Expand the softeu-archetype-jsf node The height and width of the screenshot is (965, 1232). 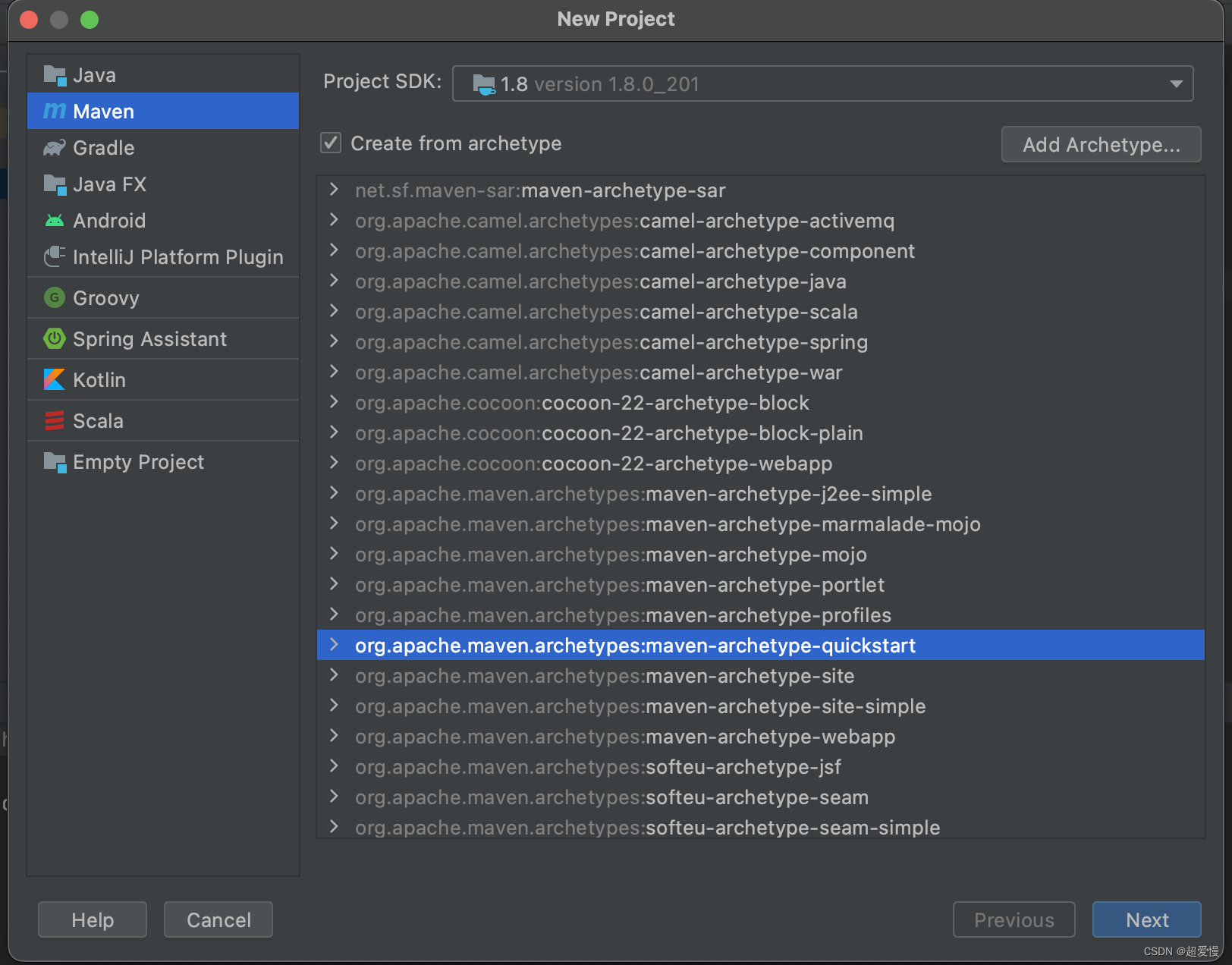point(334,766)
